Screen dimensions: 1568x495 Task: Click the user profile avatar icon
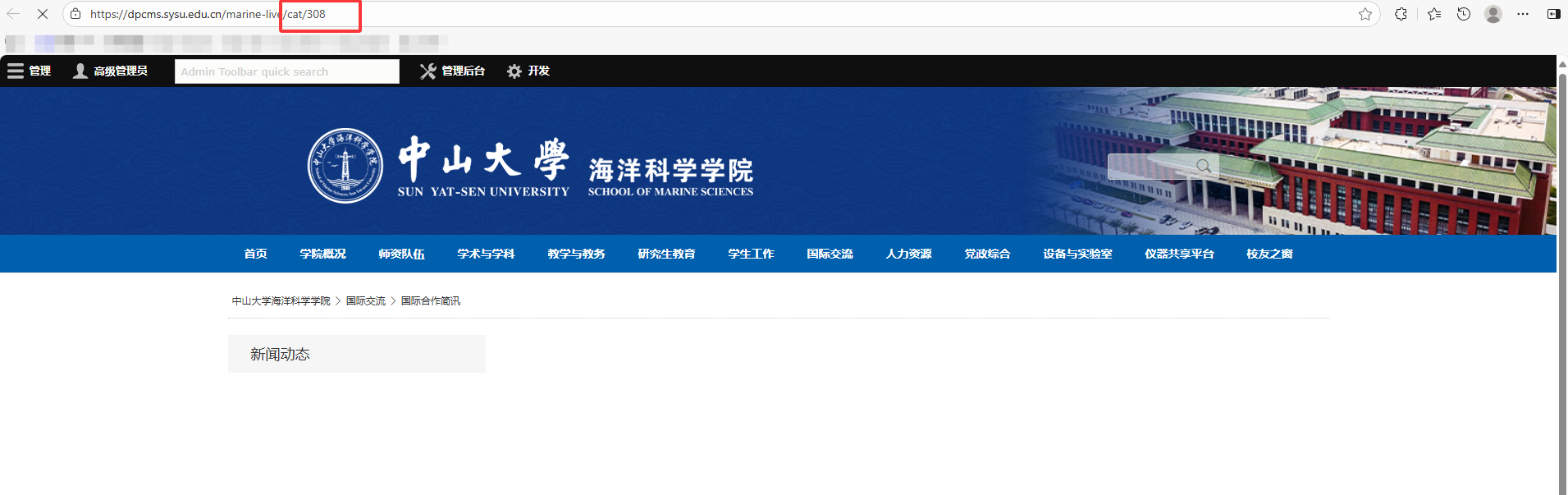click(1493, 14)
